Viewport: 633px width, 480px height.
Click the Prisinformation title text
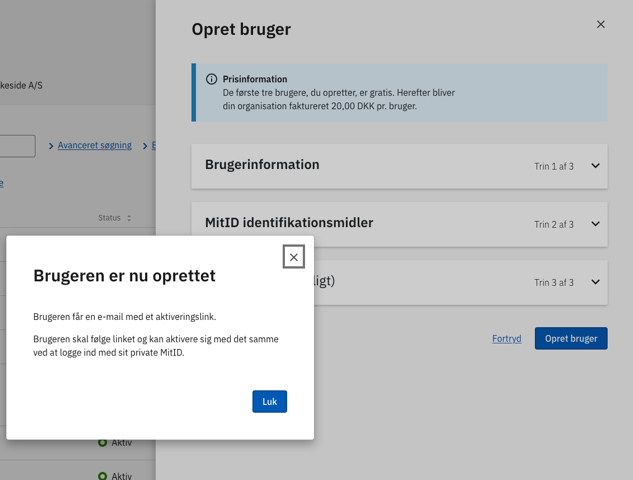pyautogui.click(x=255, y=79)
